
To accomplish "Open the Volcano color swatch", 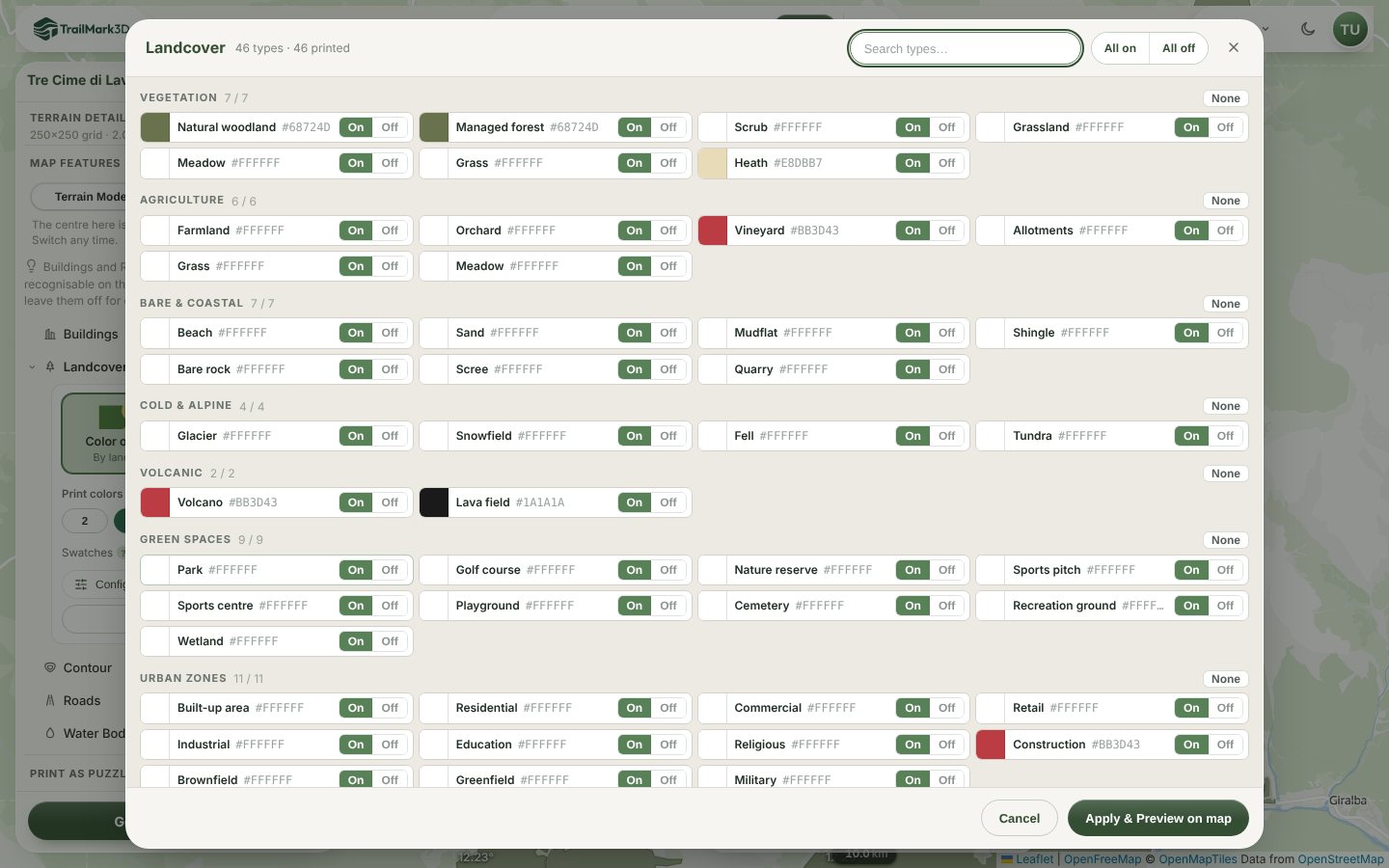I will pyautogui.click(x=155, y=502).
